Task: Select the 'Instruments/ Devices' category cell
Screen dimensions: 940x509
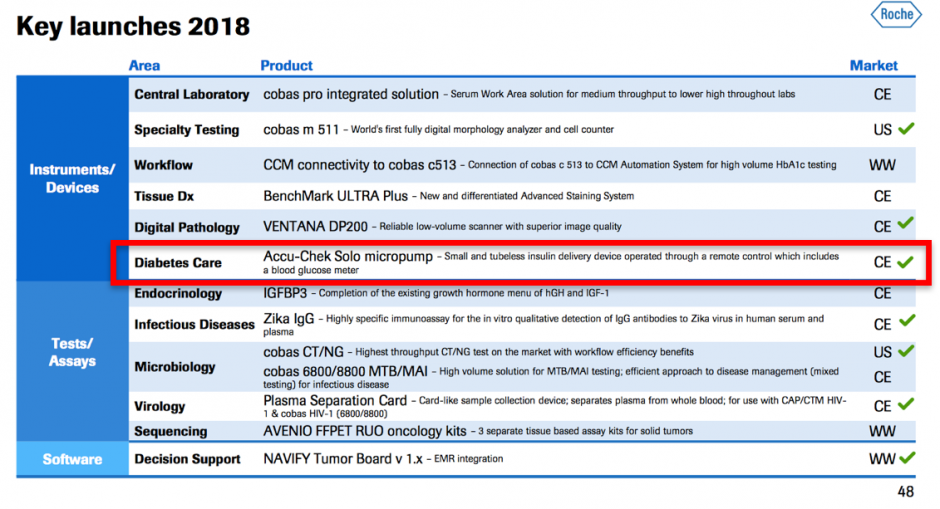Action: 72,179
